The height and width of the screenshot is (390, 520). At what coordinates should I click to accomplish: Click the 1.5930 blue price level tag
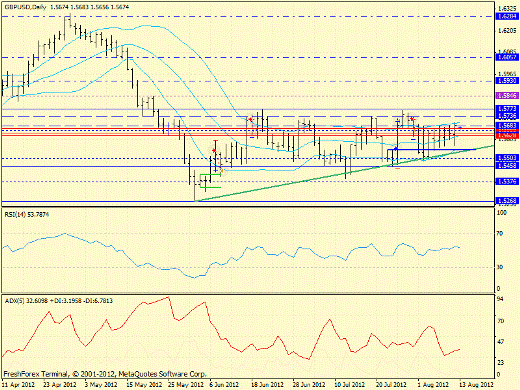pos(507,81)
